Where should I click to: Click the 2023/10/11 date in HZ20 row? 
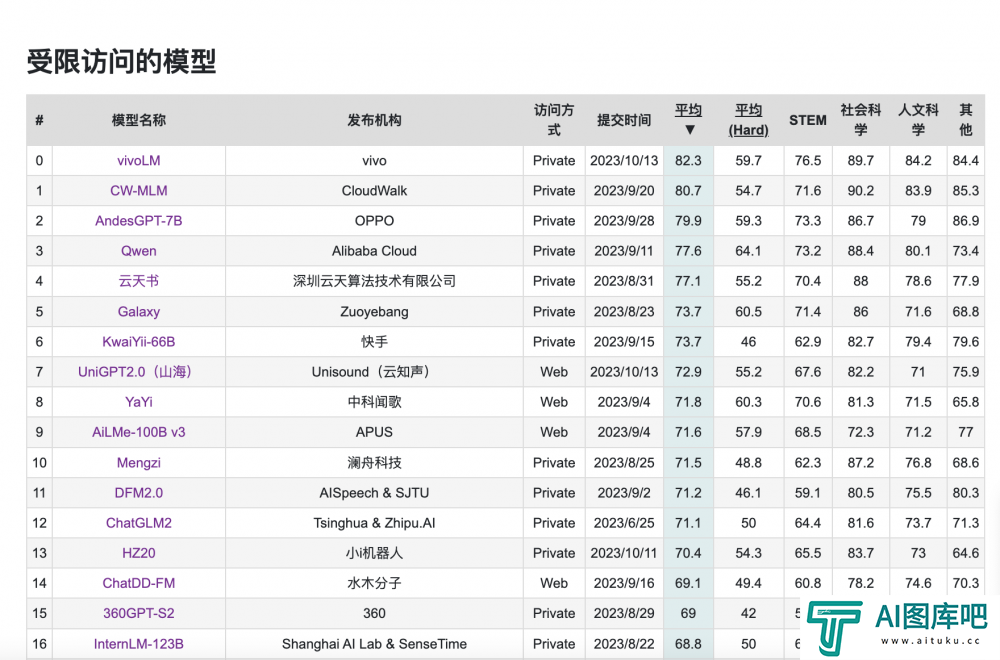point(624,553)
